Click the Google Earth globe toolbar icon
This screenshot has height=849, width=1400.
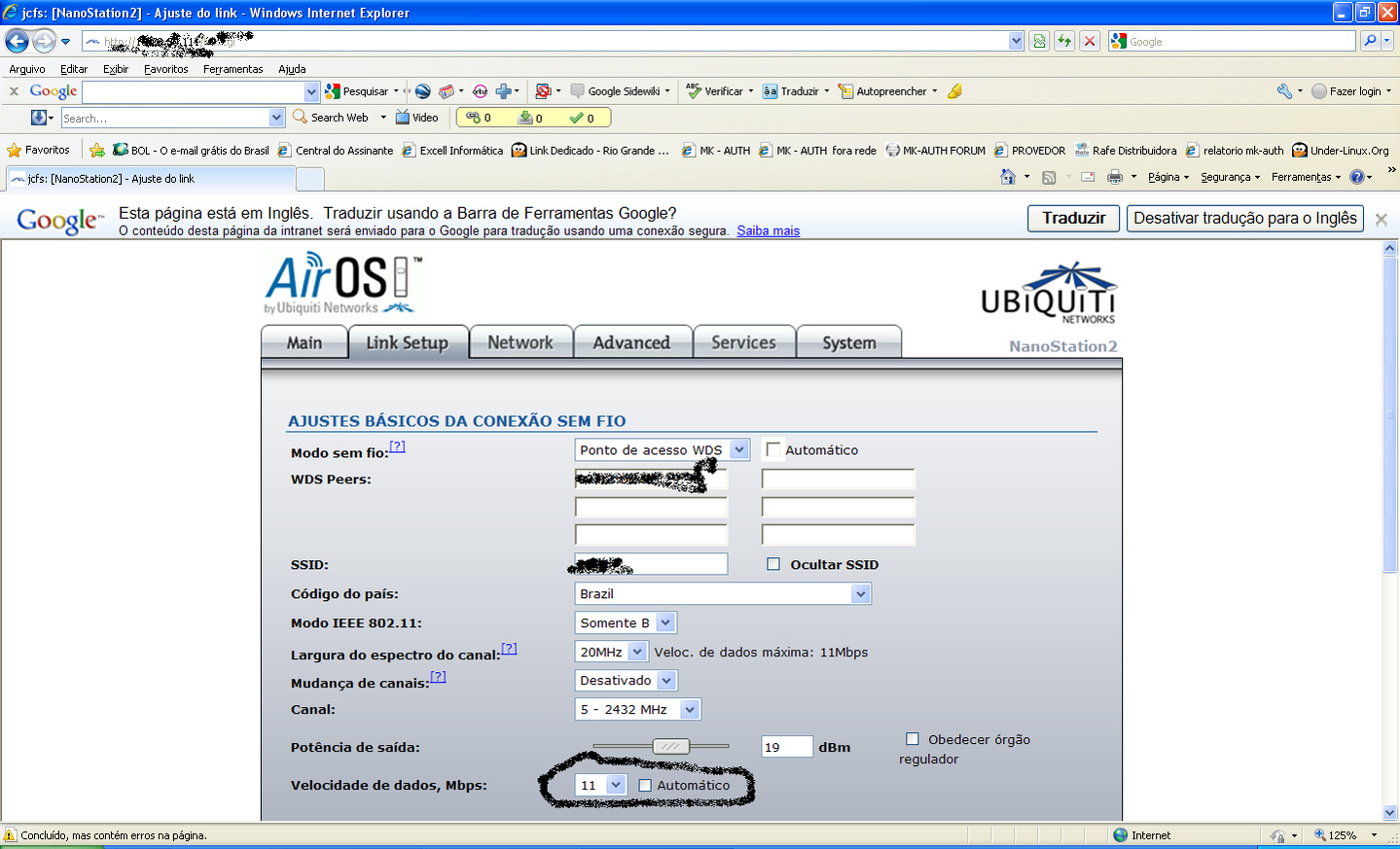pos(422,91)
